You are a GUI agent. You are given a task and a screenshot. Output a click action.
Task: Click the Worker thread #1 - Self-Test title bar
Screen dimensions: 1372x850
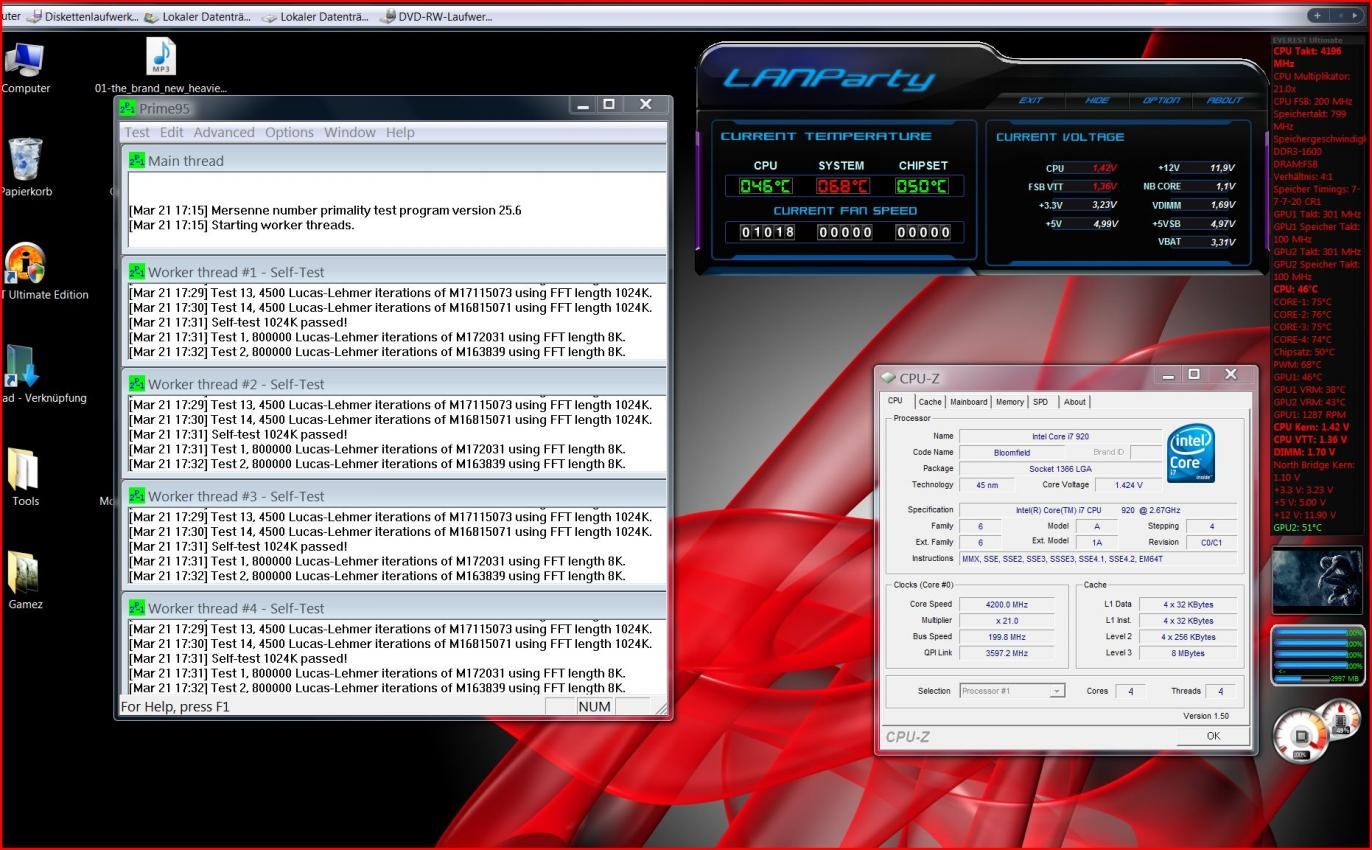coord(396,272)
